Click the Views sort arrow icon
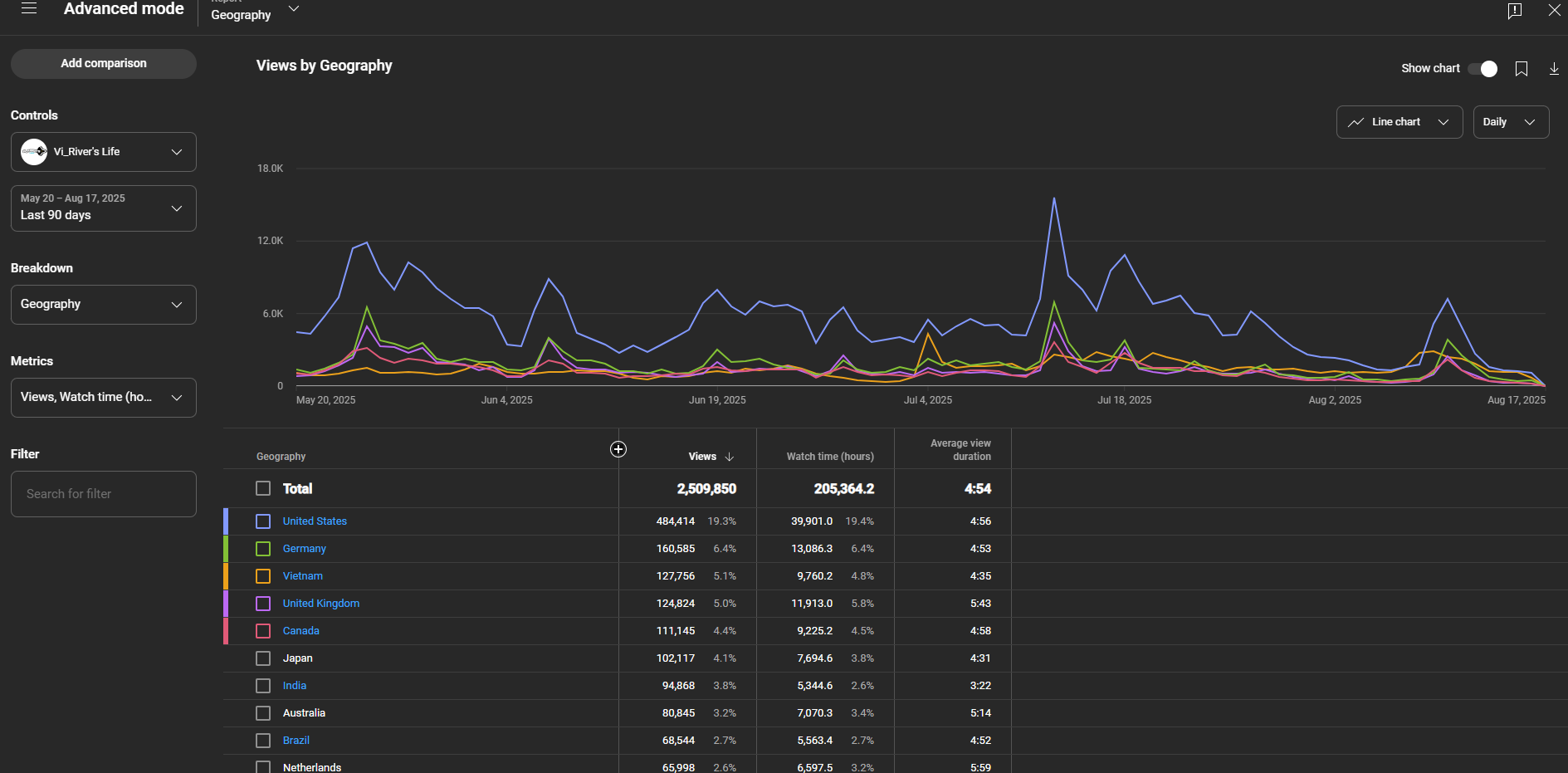This screenshot has height=773, width=1568. click(x=730, y=457)
